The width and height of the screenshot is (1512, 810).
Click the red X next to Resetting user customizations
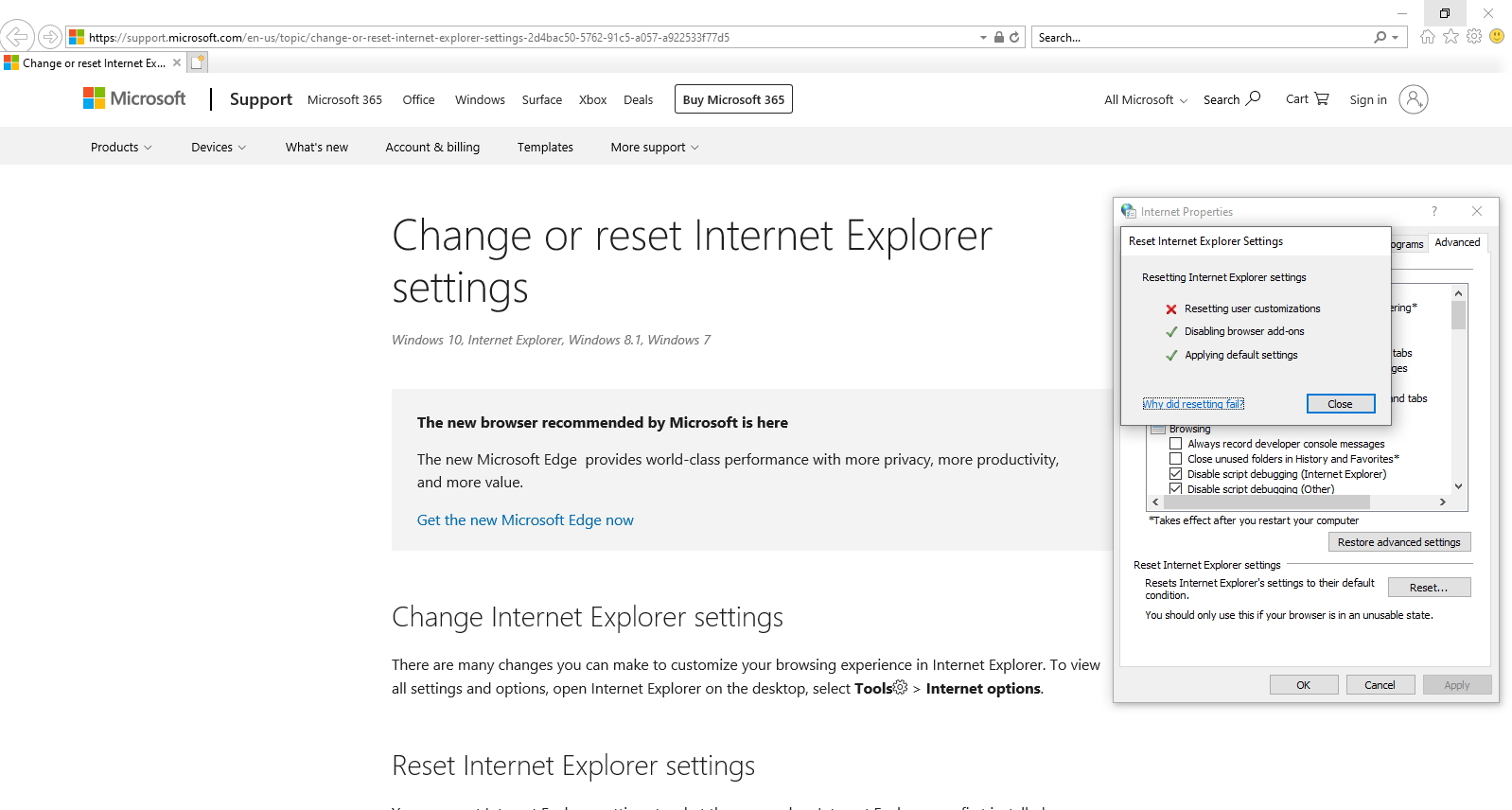(x=1171, y=309)
